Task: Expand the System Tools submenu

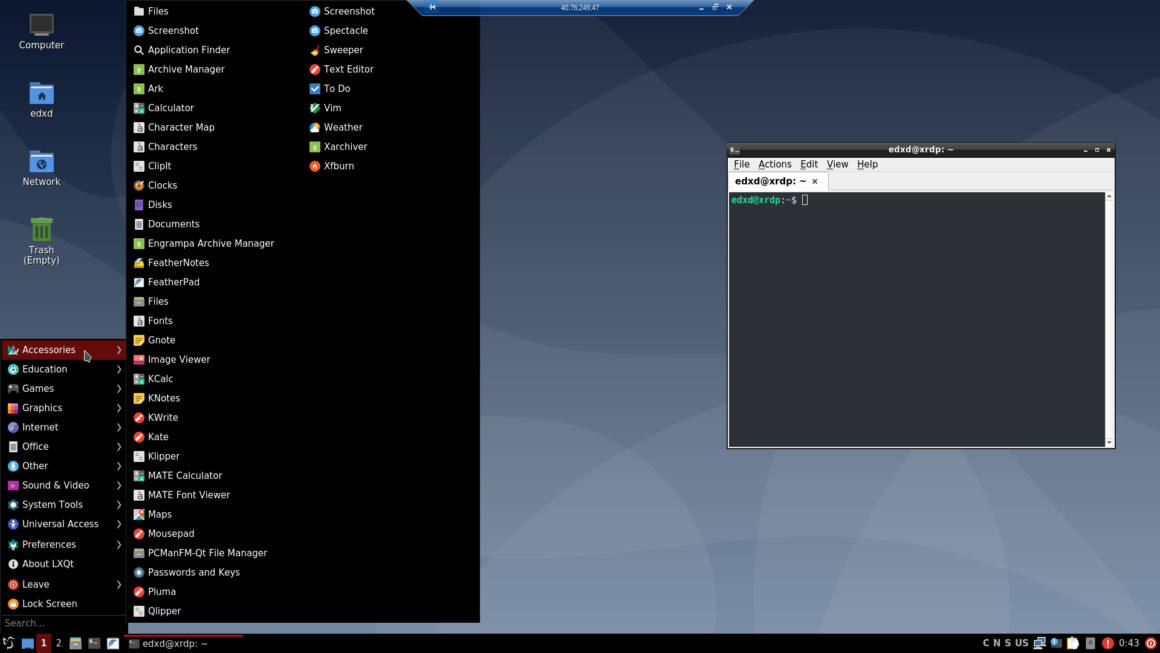Action: point(50,504)
